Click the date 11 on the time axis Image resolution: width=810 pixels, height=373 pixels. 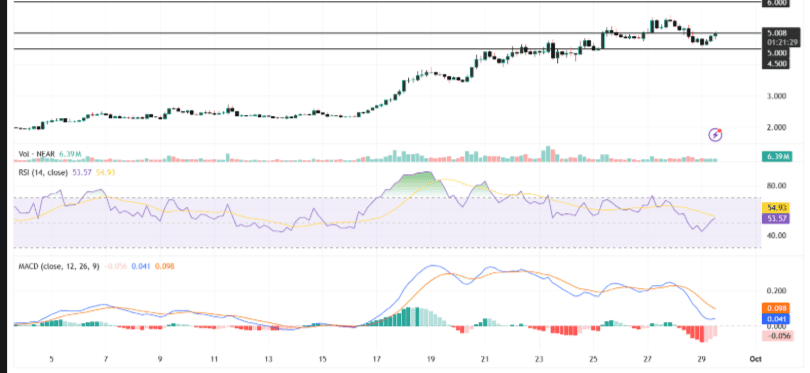click(x=214, y=359)
